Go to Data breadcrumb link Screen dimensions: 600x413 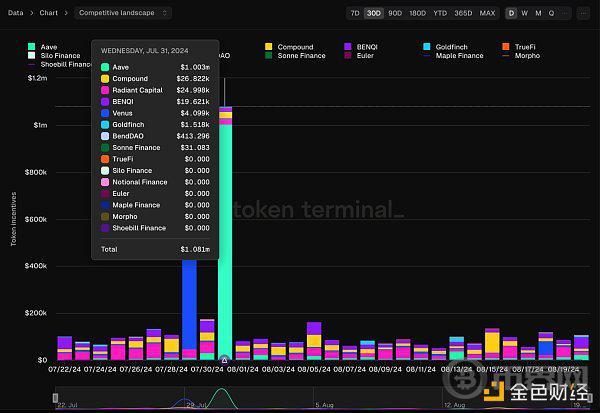click(x=16, y=13)
